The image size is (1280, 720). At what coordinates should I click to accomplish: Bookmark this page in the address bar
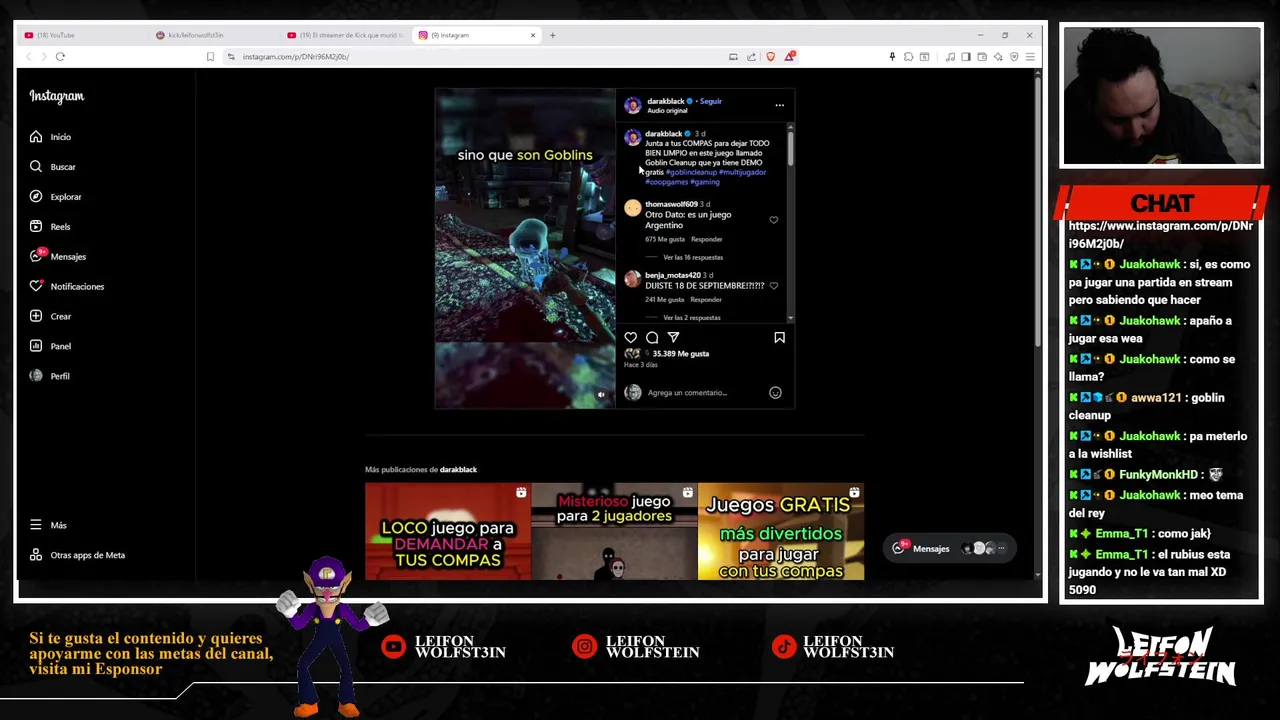pyautogui.click(x=210, y=57)
